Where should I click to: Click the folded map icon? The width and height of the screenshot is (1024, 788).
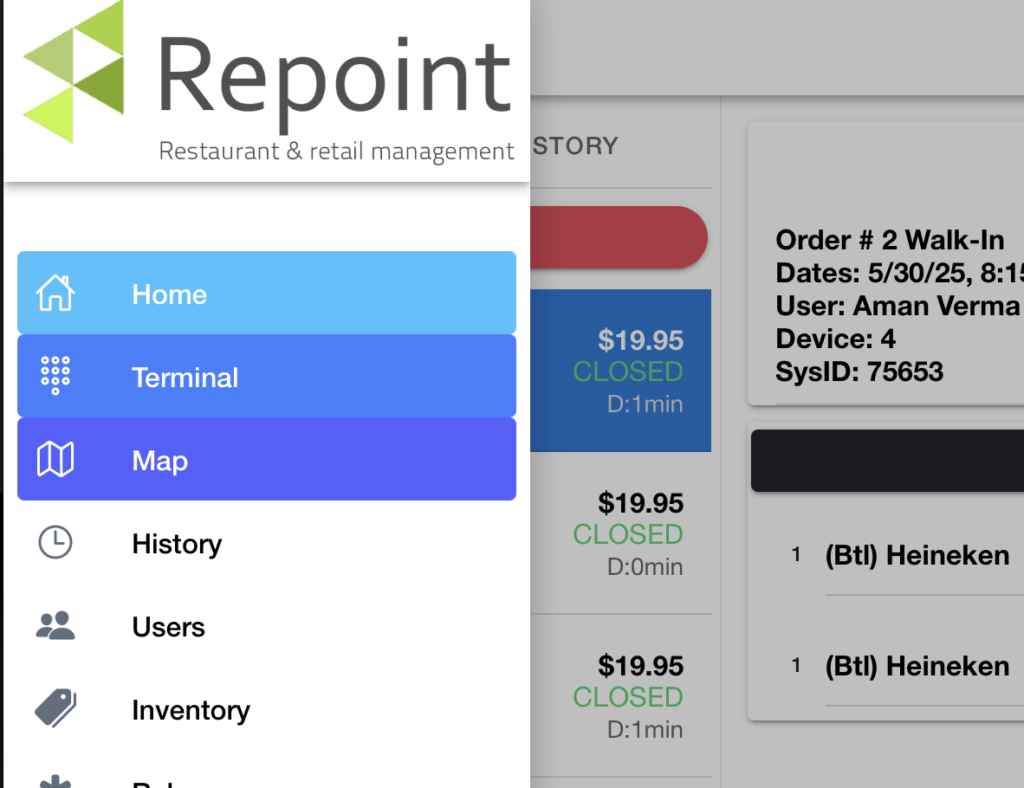pyautogui.click(x=56, y=460)
